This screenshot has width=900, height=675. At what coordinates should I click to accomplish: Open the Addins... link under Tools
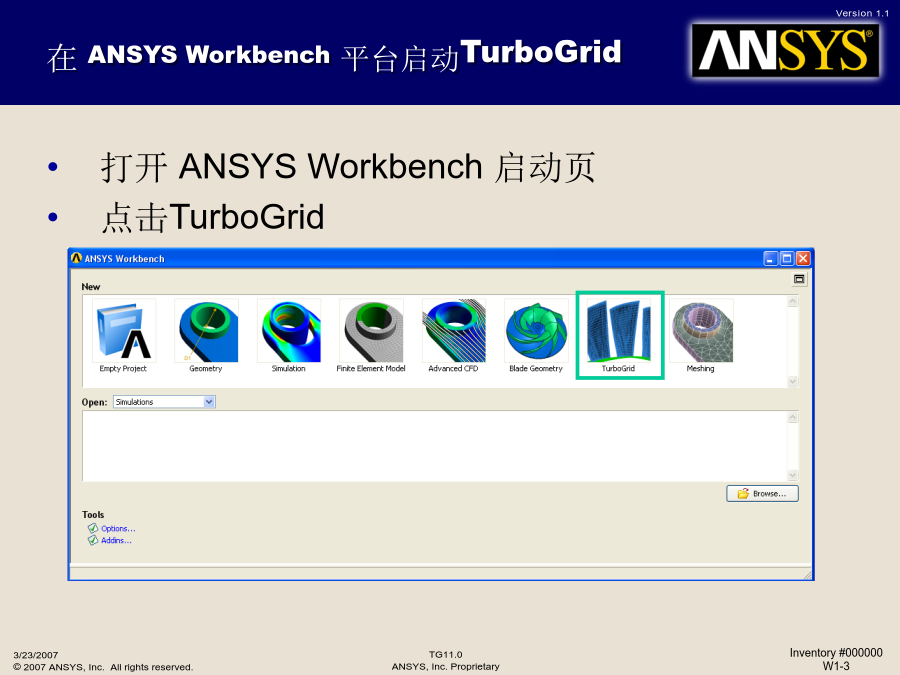click(117, 541)
